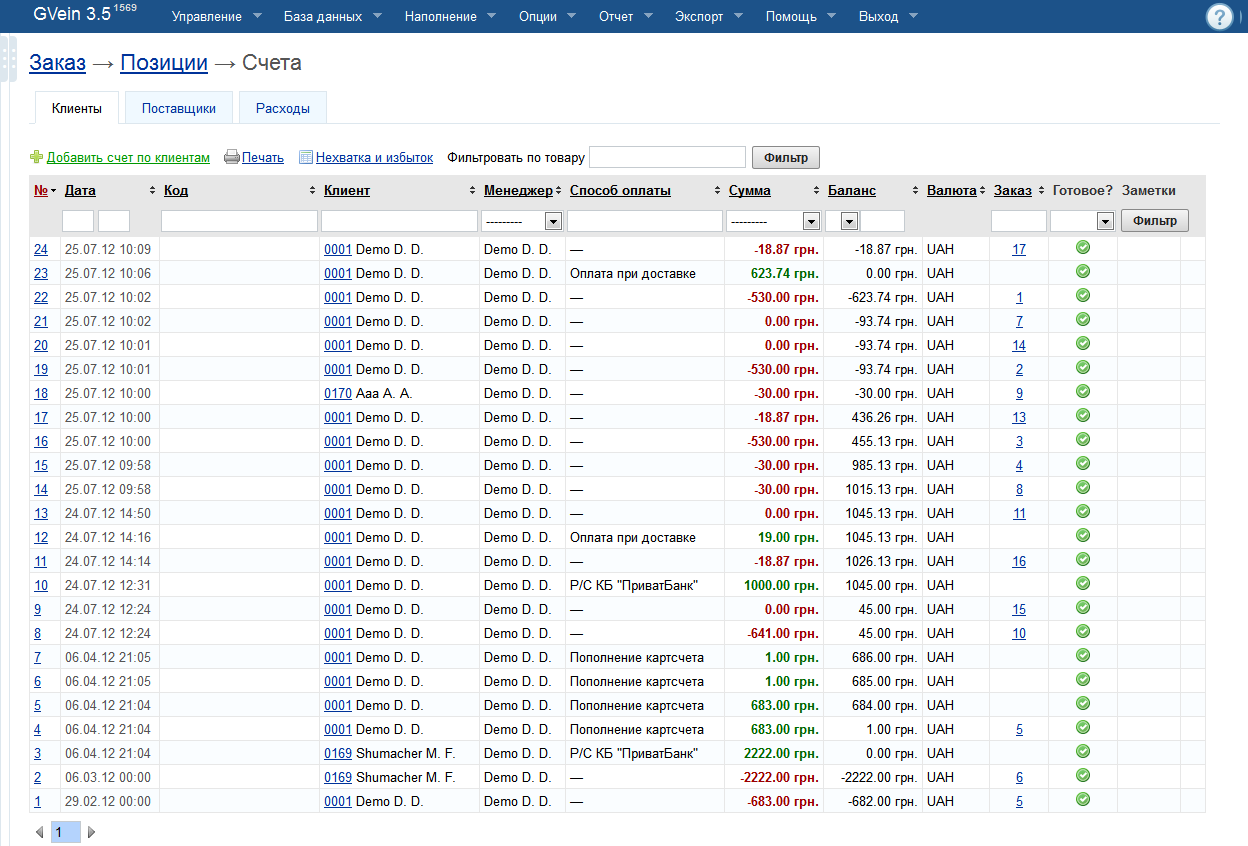Click the Код column filter input field
This screenshot has width=1248, height=846.
239,221
